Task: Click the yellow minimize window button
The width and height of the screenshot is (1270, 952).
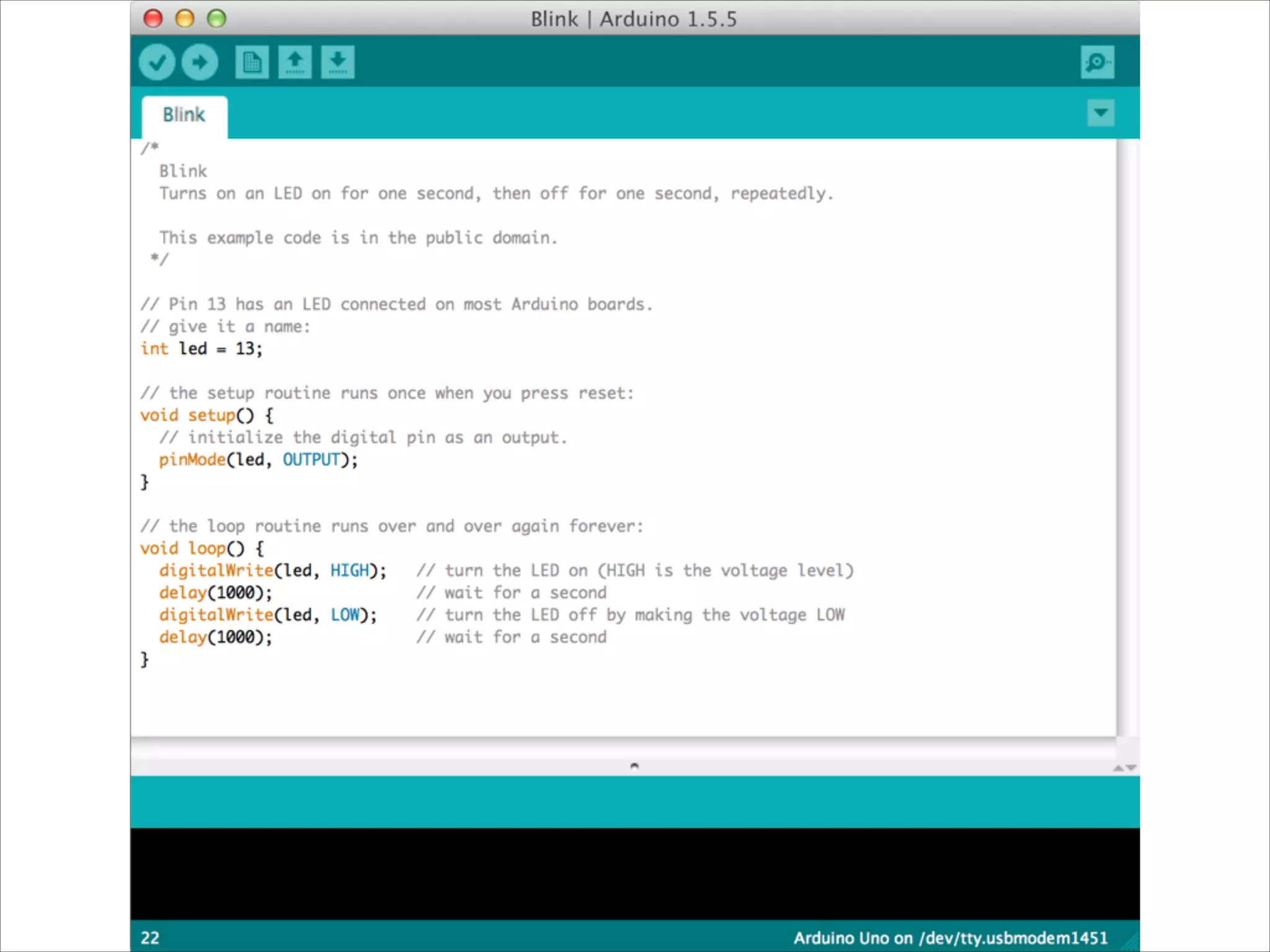Action: [x=185, y=19]
